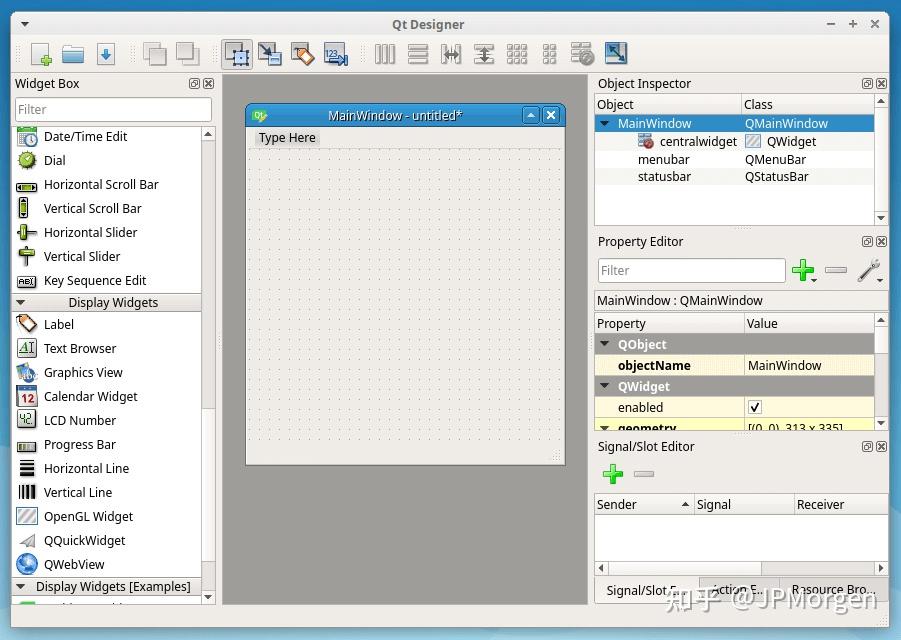Collapse MainWindow in the Object Inspector
The width and height of the screenshot is (901, 640).
[606, 123]
